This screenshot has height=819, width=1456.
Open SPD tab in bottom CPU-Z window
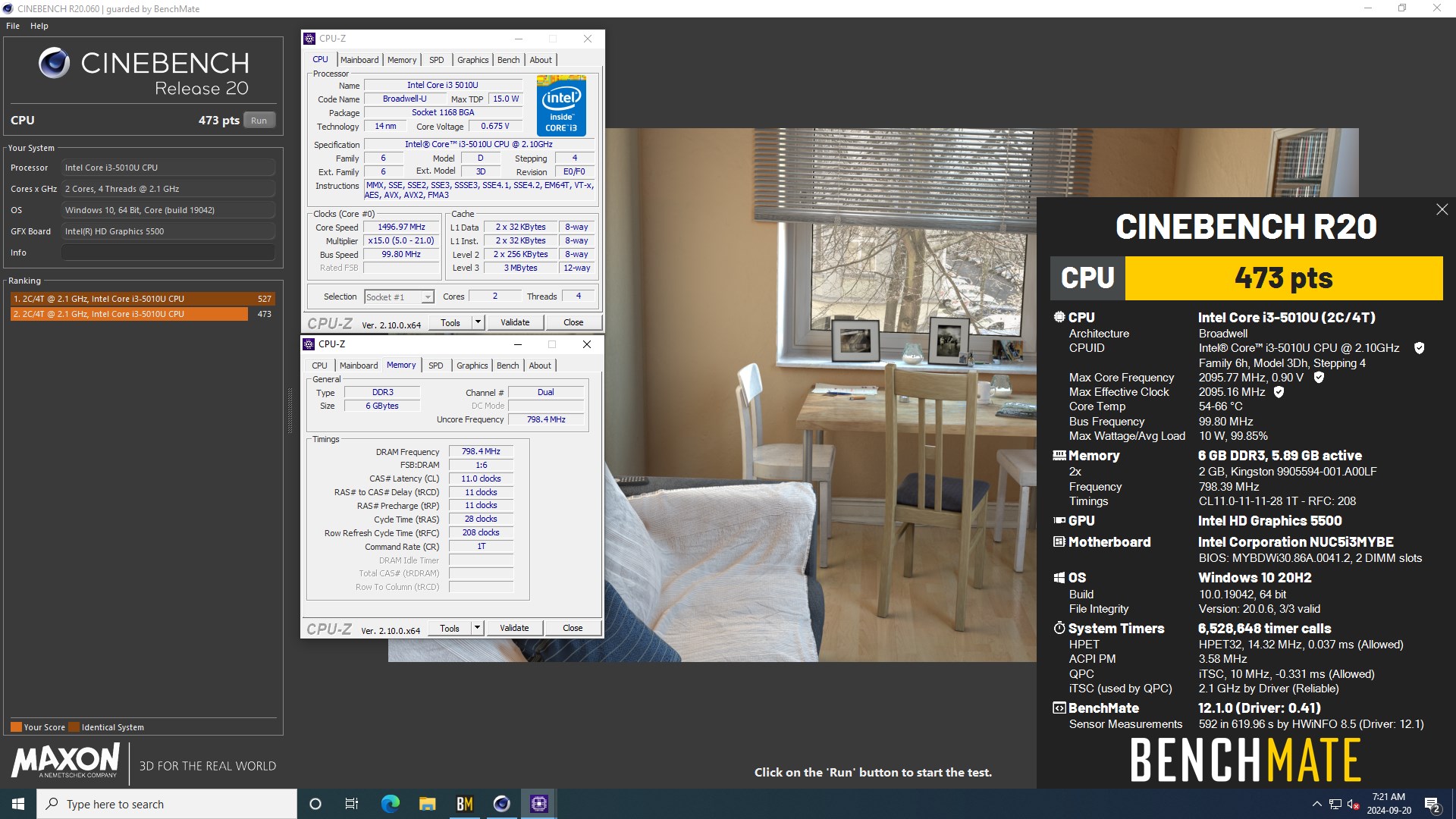[x=435, y=366]
